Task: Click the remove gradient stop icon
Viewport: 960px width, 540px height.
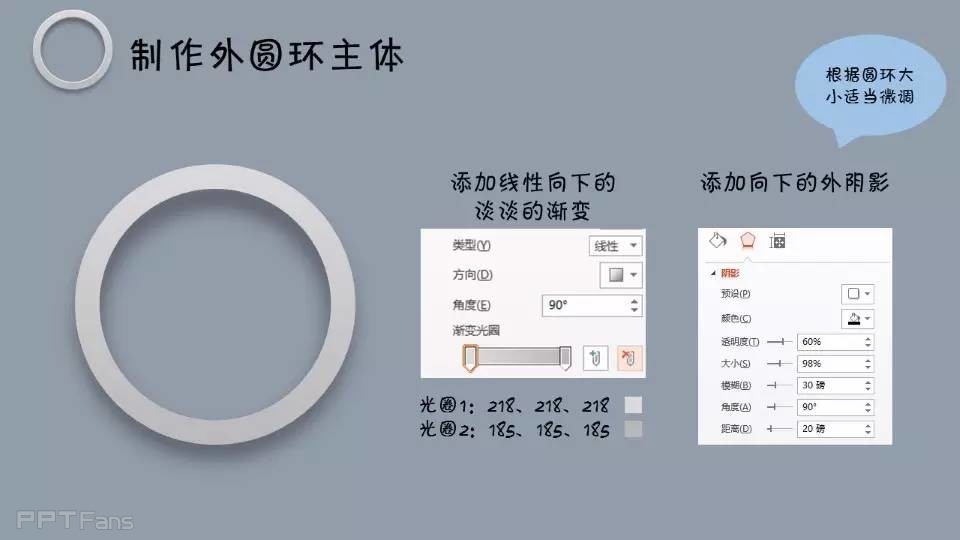Action: tap(629, 358)
